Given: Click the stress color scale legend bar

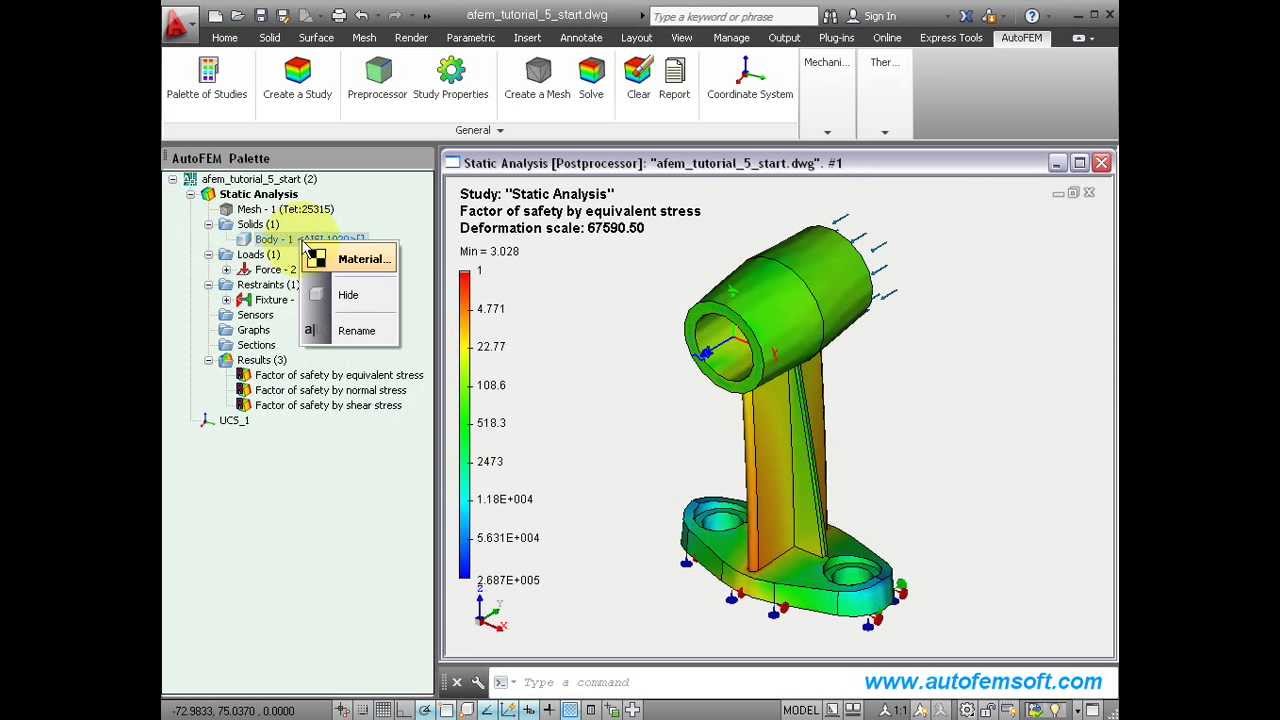Looking at the screenshot, I should pyautogui.click(x=465, y=424).
